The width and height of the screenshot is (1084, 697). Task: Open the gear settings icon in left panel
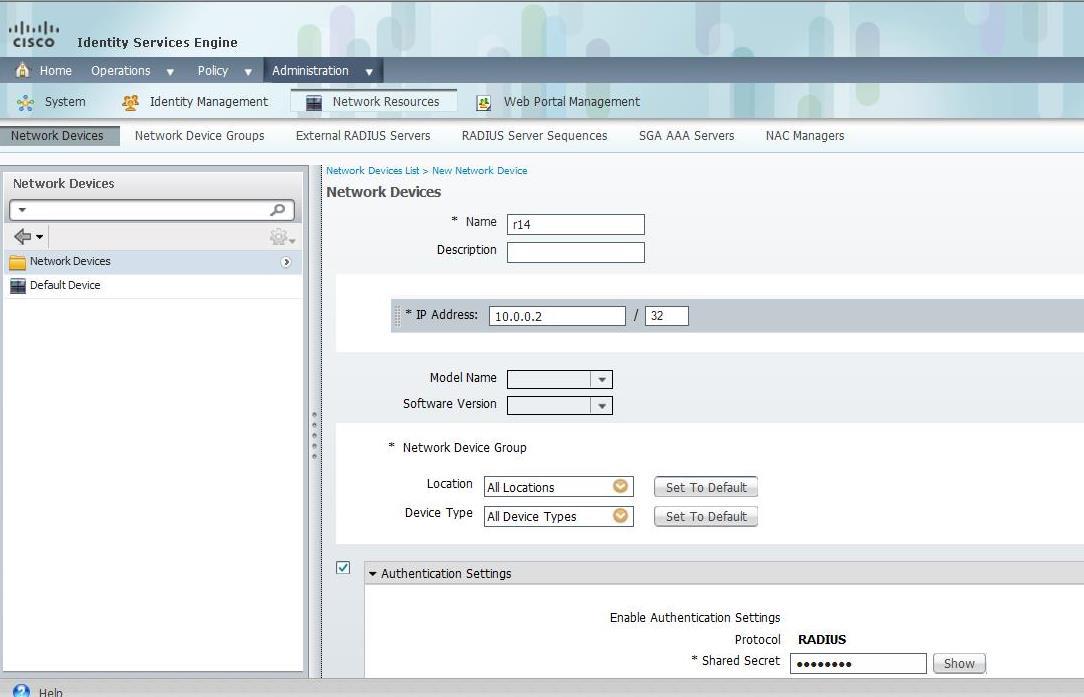click(x=279, y=237)
